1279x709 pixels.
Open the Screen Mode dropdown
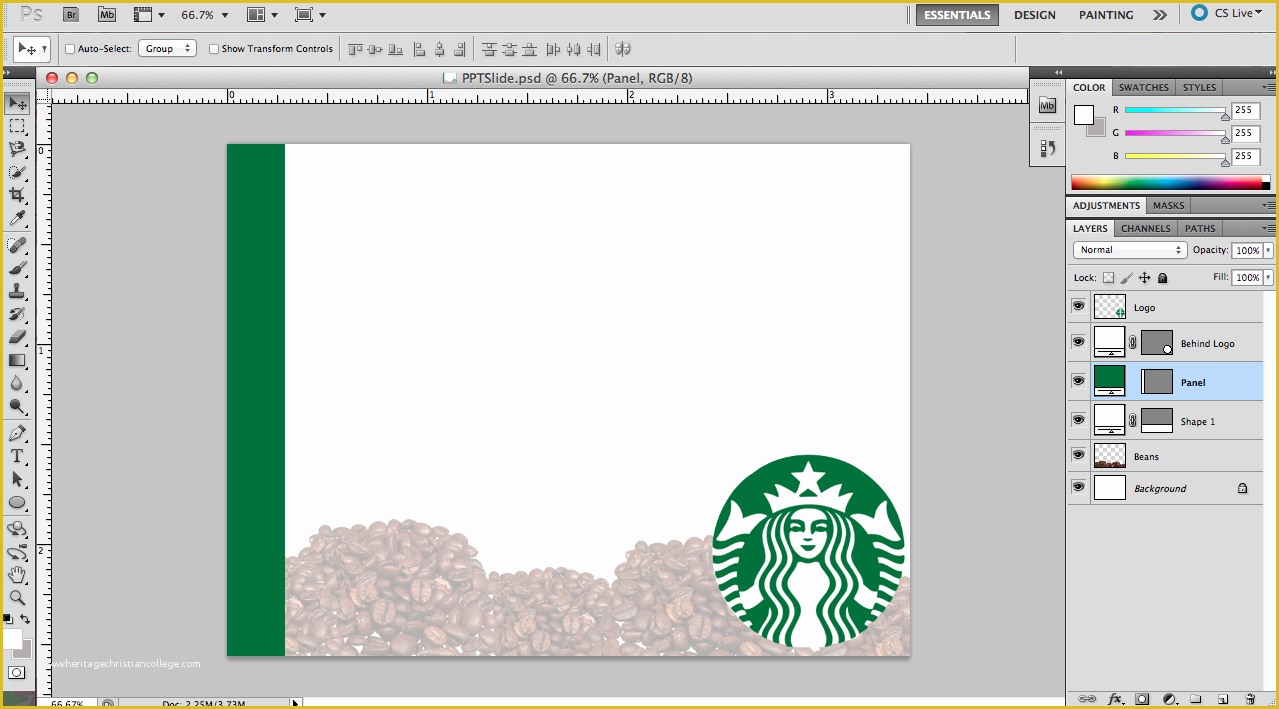312,15
